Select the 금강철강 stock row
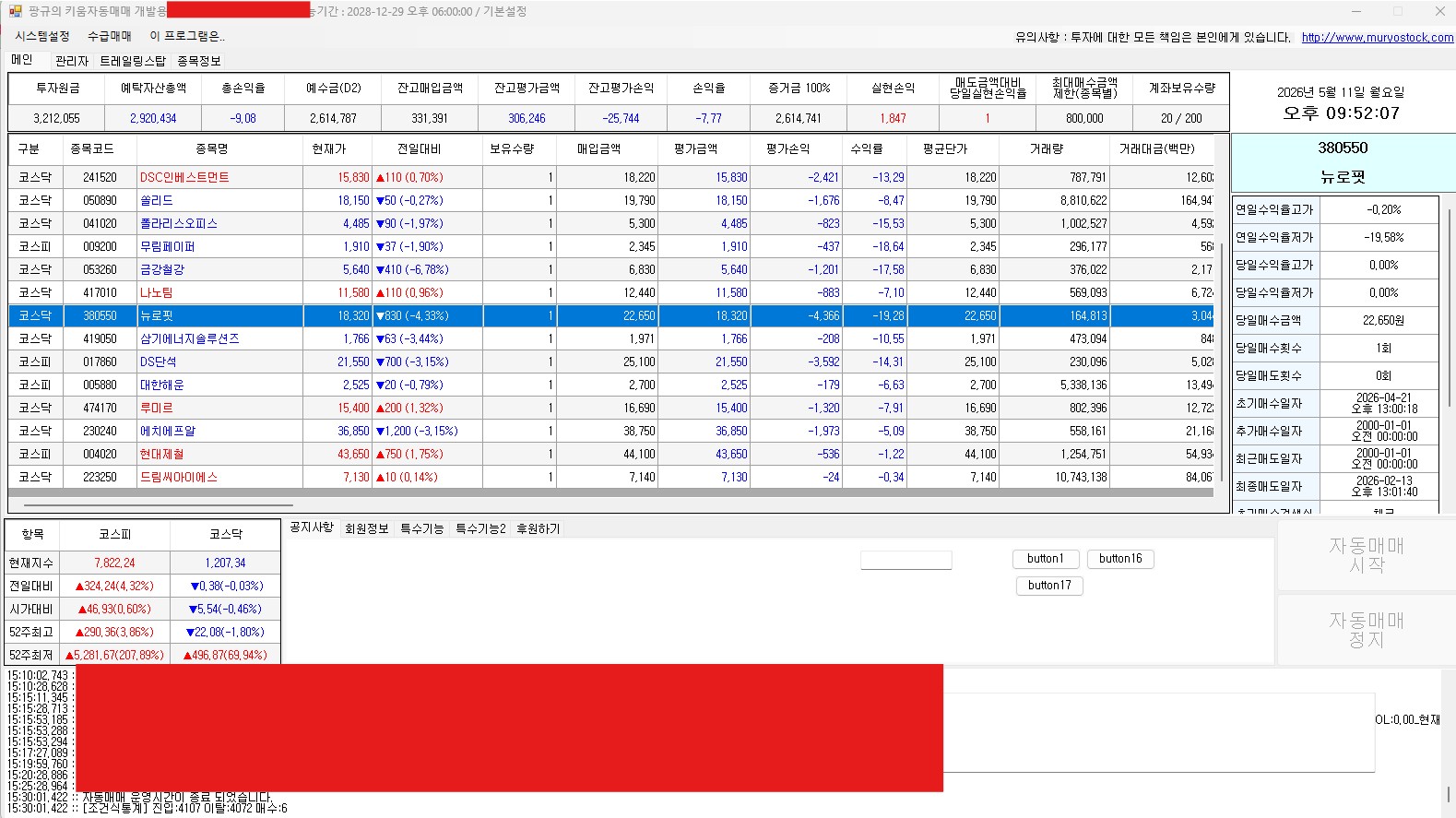This screenshot has width=1456, height=818. pyautogui.click(x=610, y=269)
